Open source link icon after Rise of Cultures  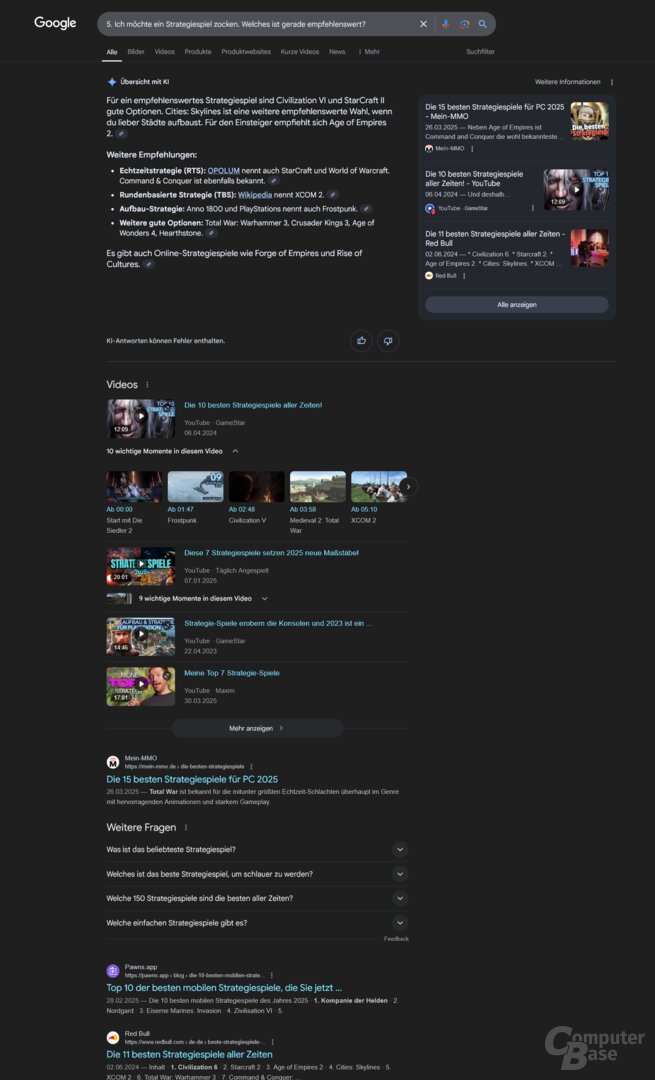149,264
